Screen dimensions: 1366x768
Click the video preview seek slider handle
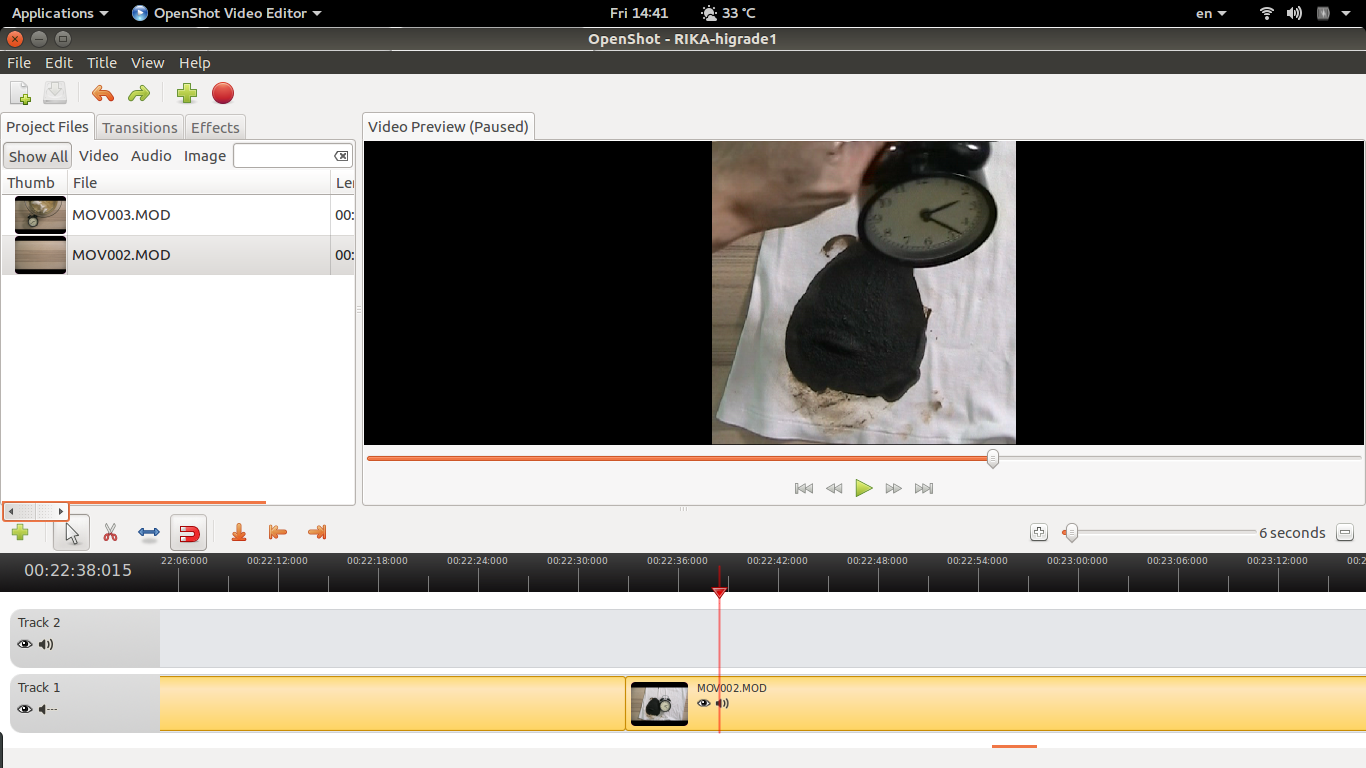click(992, 458)
